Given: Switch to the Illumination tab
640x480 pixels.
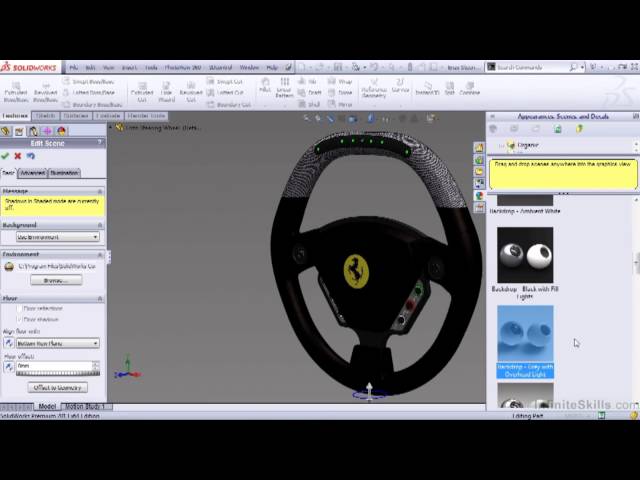Looking at the screenshot, I should pyautogui.click(x=64, y=173).
